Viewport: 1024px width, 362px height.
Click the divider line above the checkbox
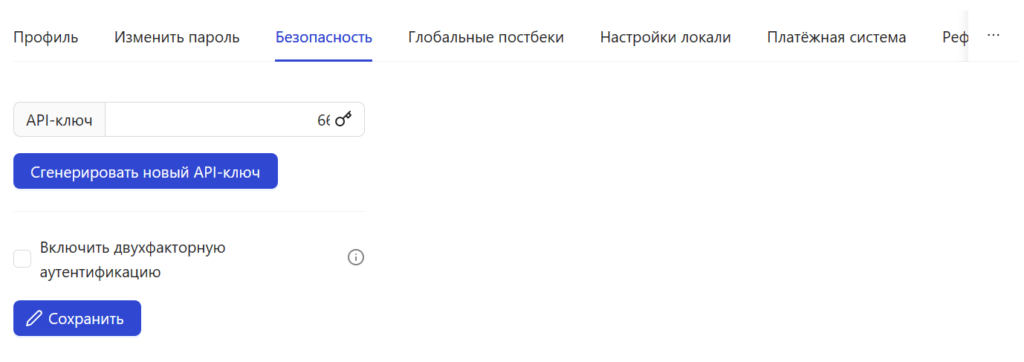189,211
